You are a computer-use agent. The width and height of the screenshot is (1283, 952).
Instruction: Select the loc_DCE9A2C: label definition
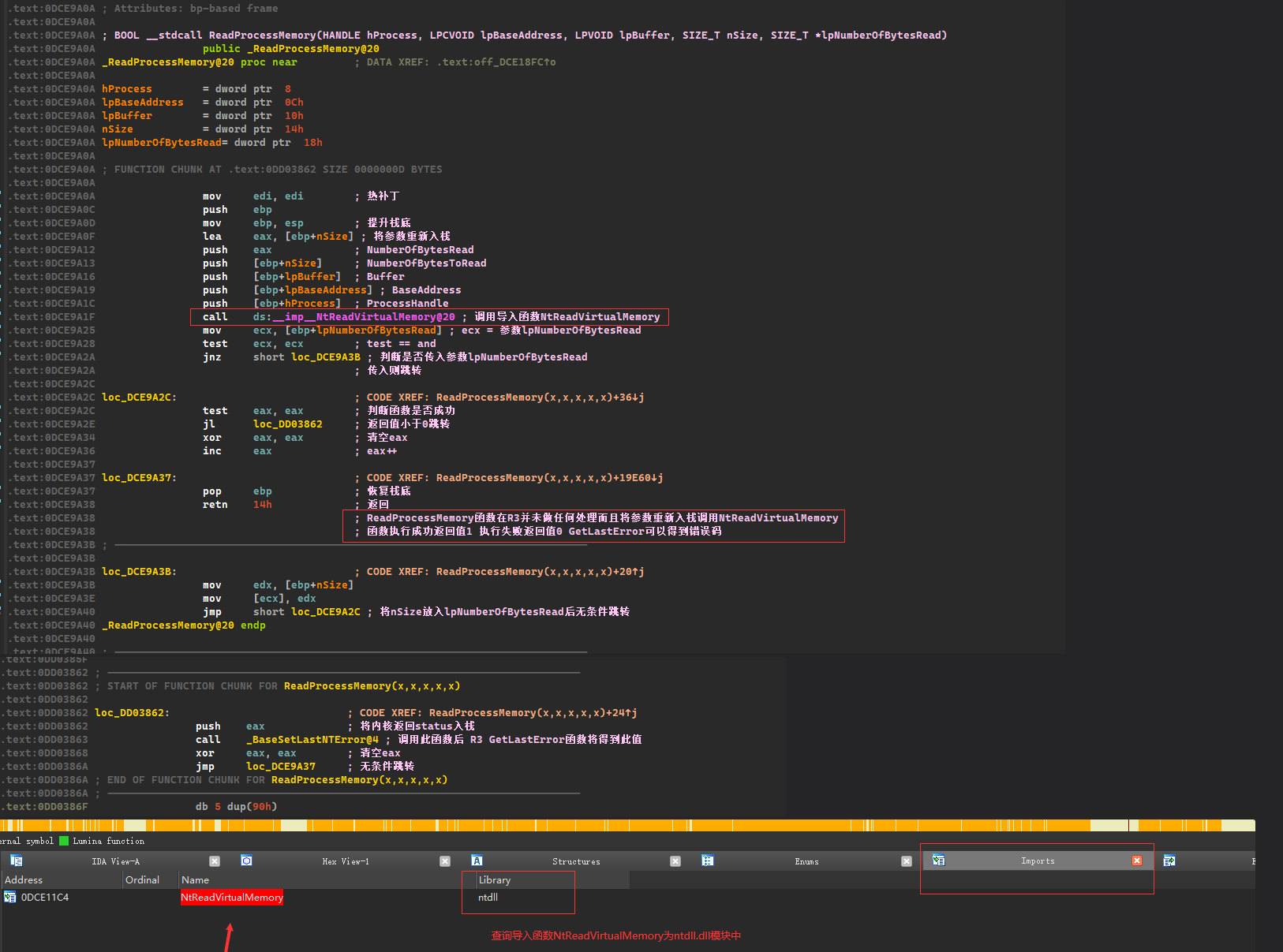click(139, 398)
